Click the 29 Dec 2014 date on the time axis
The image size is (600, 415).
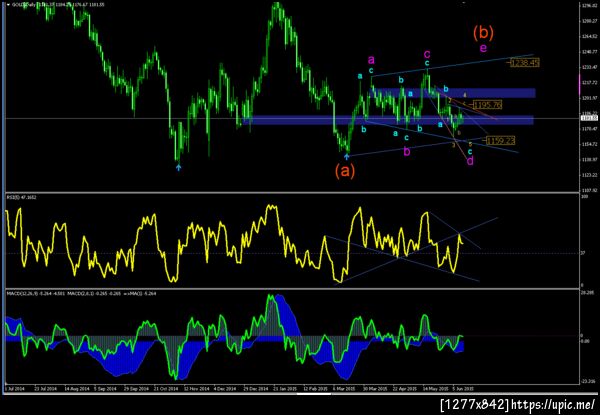coord(255,388)
